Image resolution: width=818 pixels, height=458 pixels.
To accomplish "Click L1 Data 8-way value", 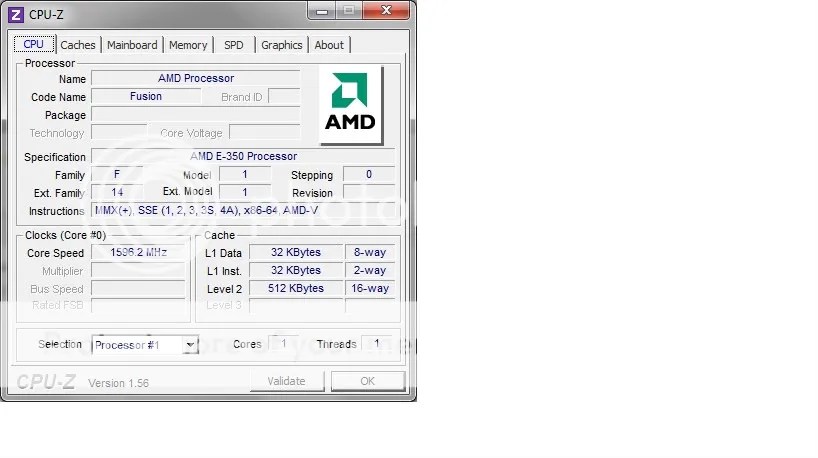I will pyautogui.click(x=370, y=252).
